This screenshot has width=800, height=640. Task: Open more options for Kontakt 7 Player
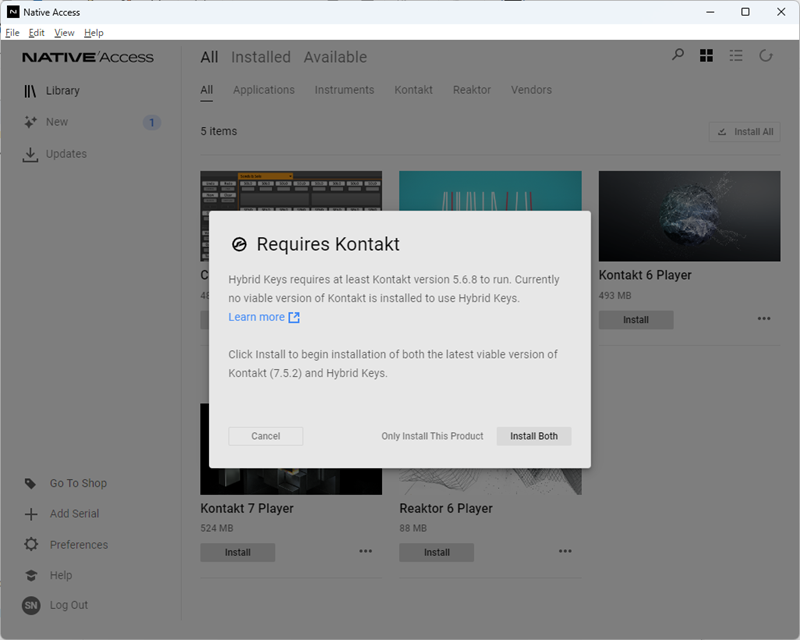click(365, 551)
